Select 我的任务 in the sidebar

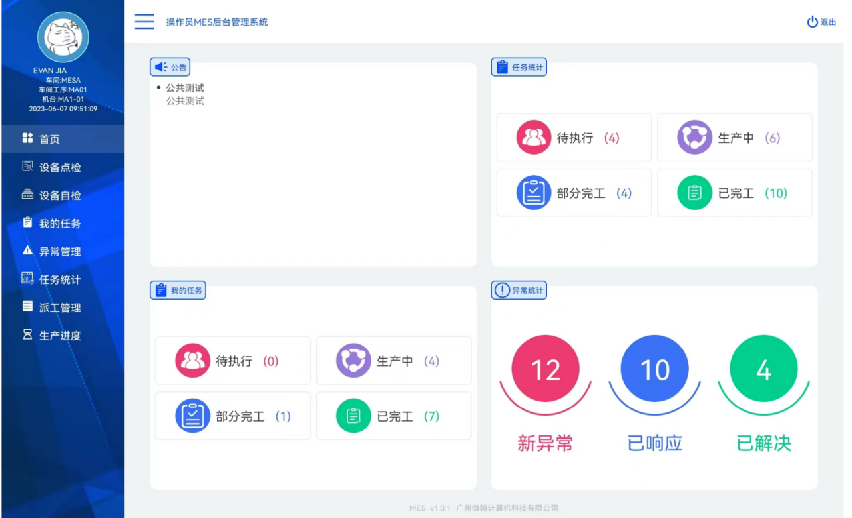[x=62, y=223]
